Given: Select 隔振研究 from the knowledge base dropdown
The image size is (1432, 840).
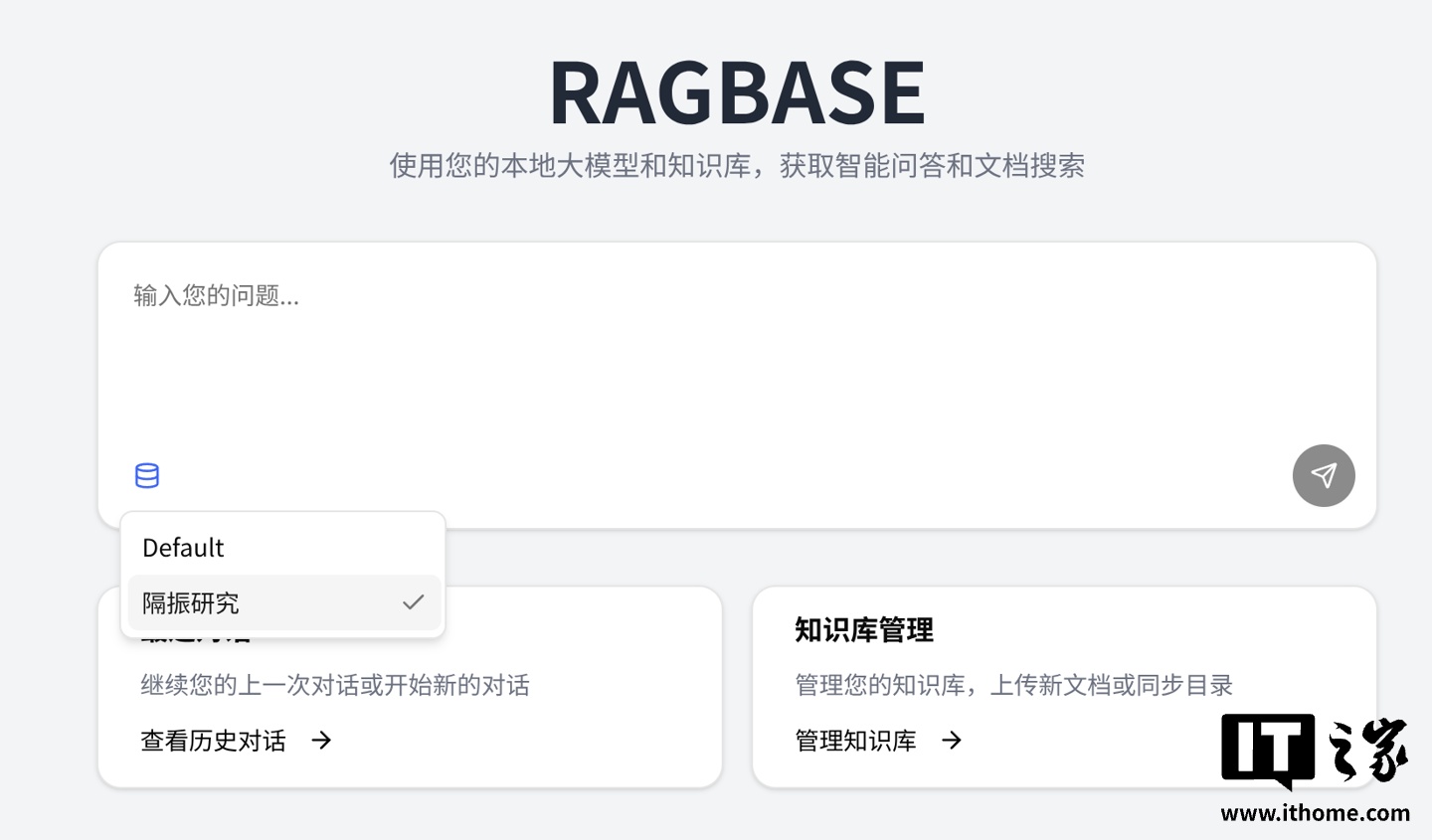Looking at the screenshot, I should click(283, 602).
